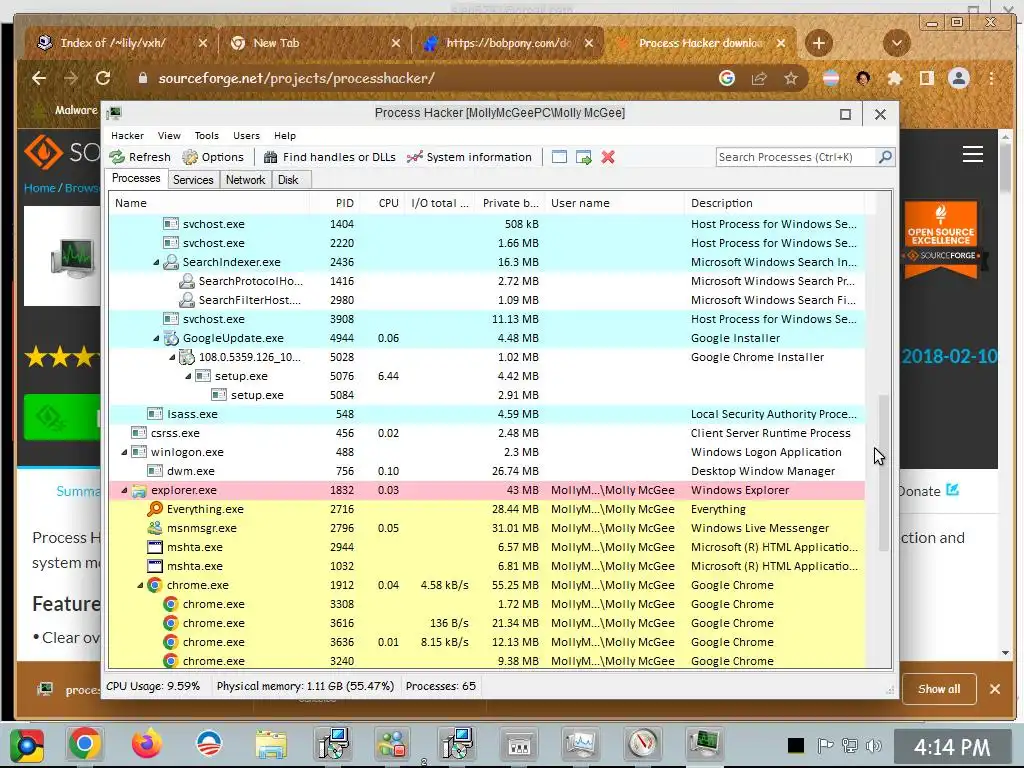Click Chrome icon in taskbar

tap(85, 744)
